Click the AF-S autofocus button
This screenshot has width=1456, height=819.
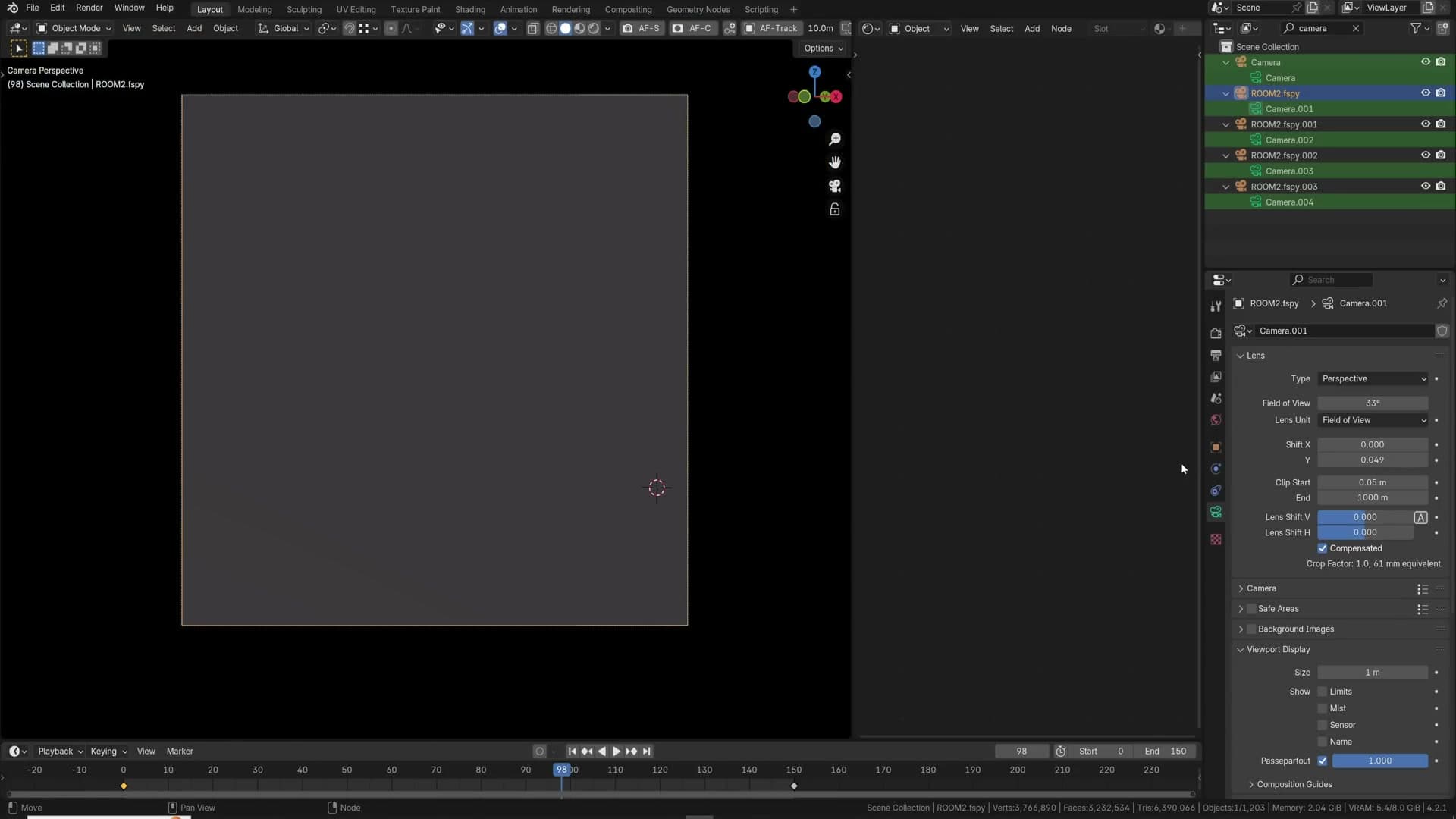[x=642, y=28]
